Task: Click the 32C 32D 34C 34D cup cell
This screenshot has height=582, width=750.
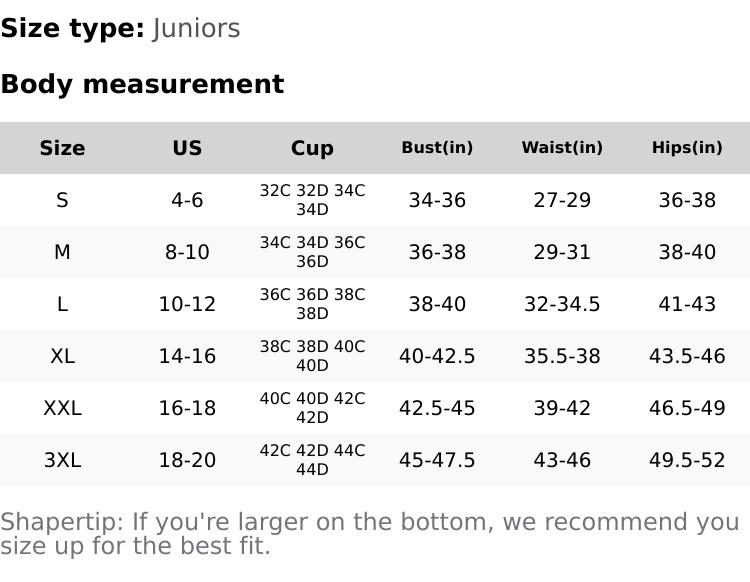Action: (312, 200)
